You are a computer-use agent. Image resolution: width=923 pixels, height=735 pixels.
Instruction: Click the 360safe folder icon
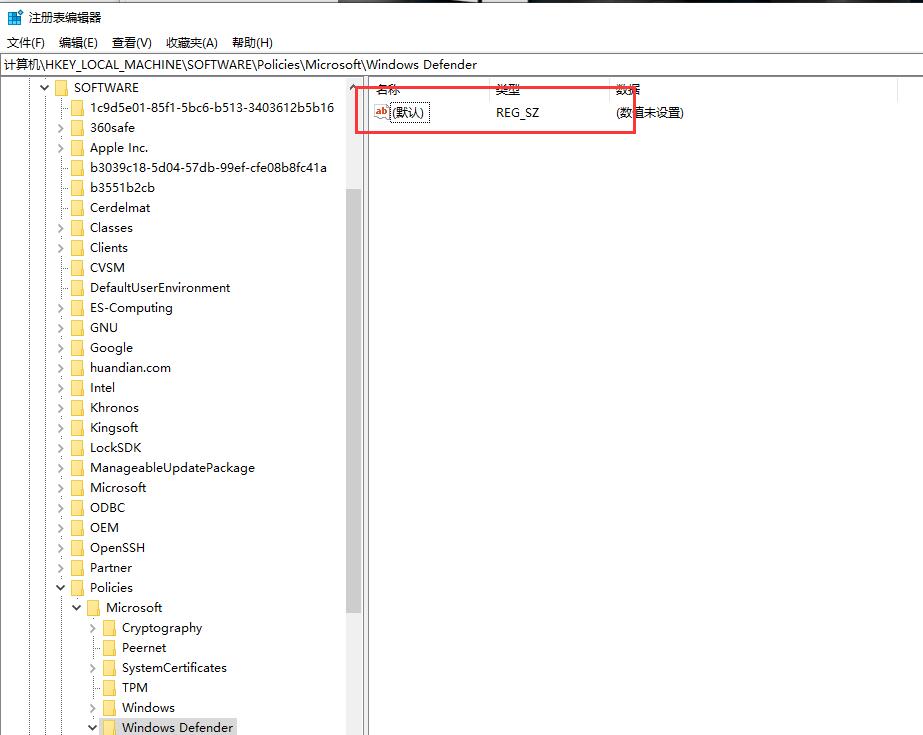point(78,128)
